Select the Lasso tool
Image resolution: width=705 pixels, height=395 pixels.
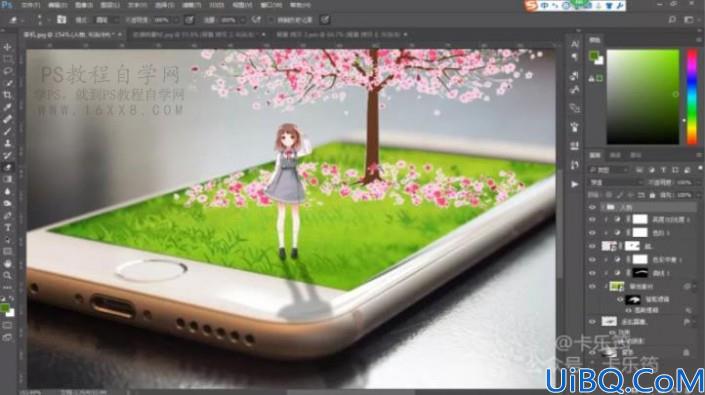pyautogui.click(x=8, y=71)
